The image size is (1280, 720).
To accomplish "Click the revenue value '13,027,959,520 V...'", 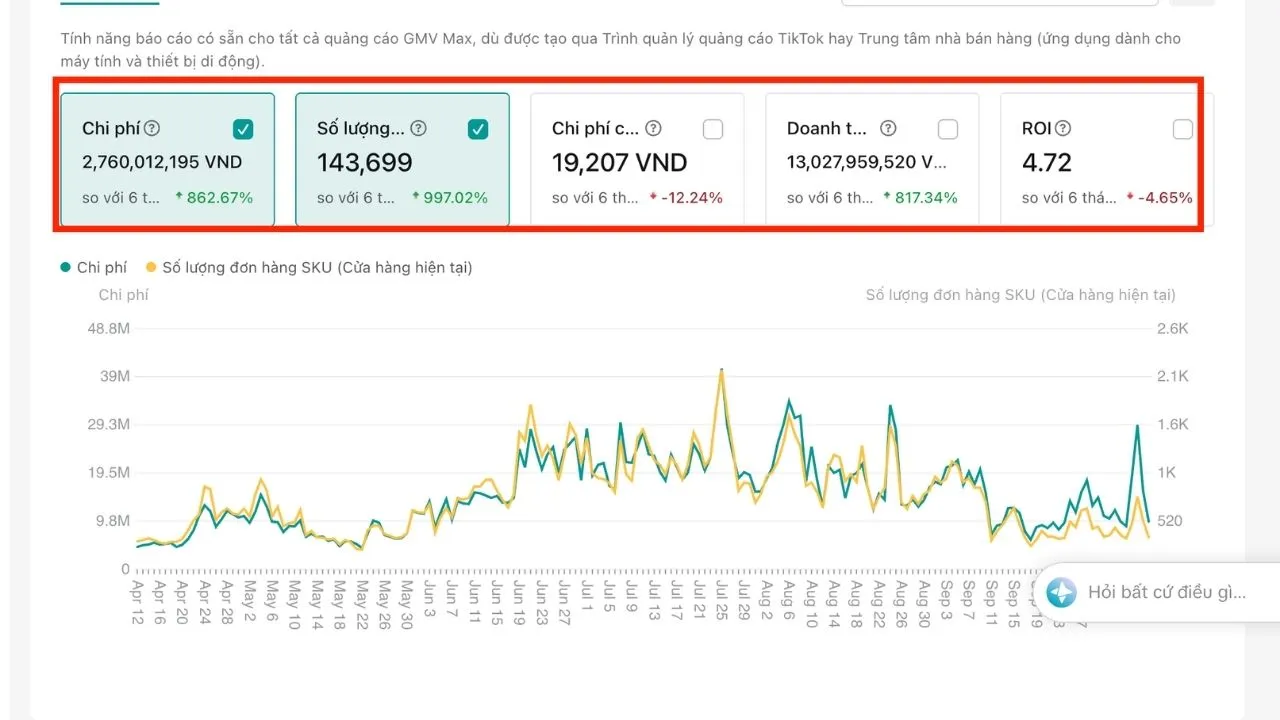I will 867,162.
